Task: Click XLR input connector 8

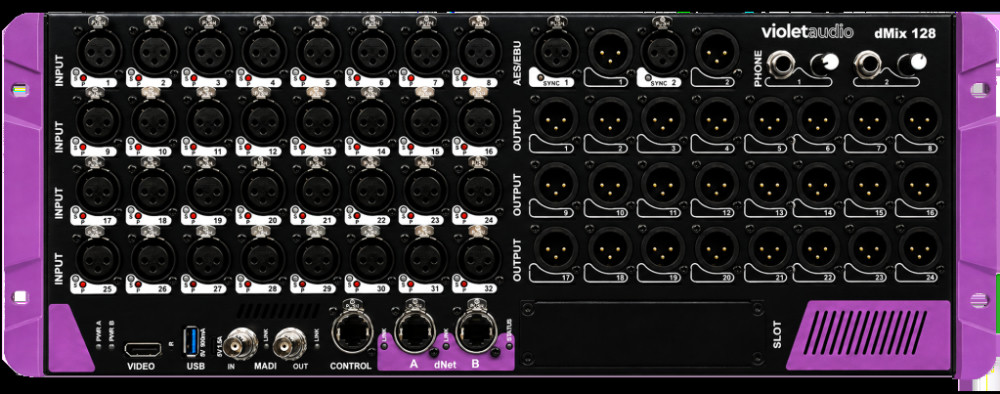Action: [480, 50]
